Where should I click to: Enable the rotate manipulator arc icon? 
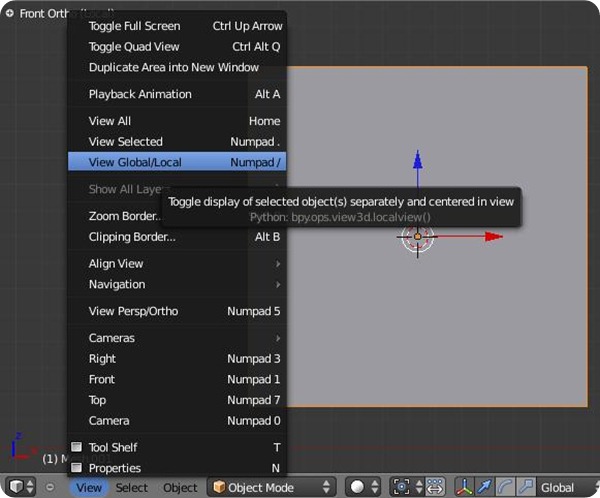(505, 487)
